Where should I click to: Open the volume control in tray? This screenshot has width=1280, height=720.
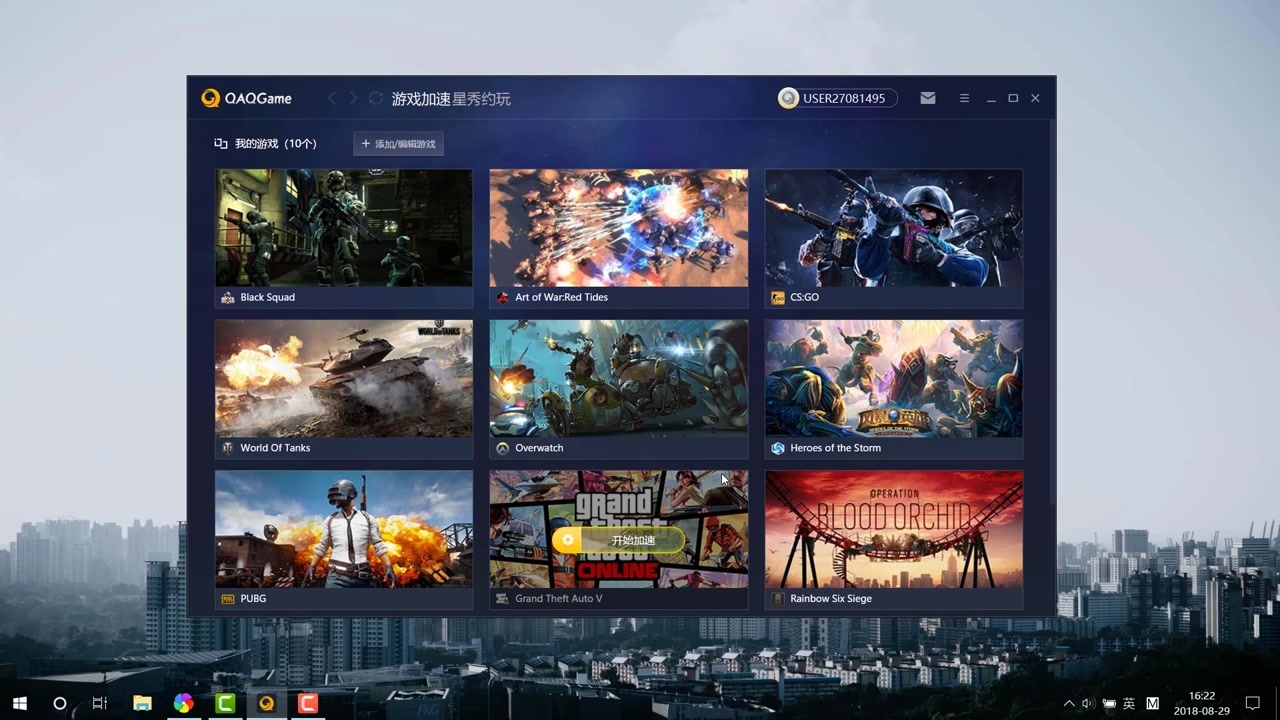[1088, 704]
